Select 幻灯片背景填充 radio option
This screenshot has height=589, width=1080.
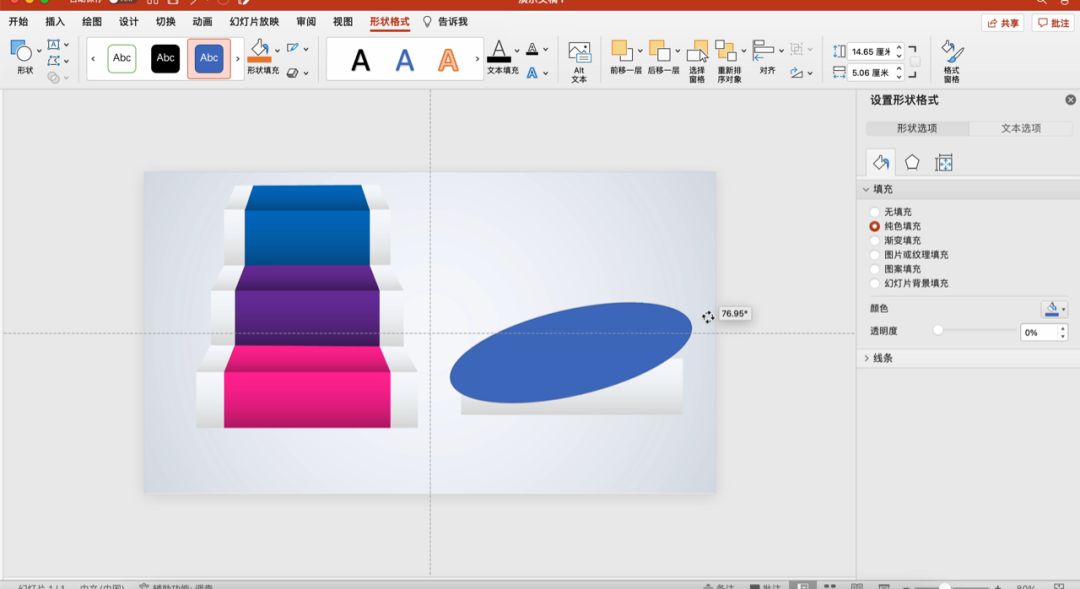(x=875, y=283)
